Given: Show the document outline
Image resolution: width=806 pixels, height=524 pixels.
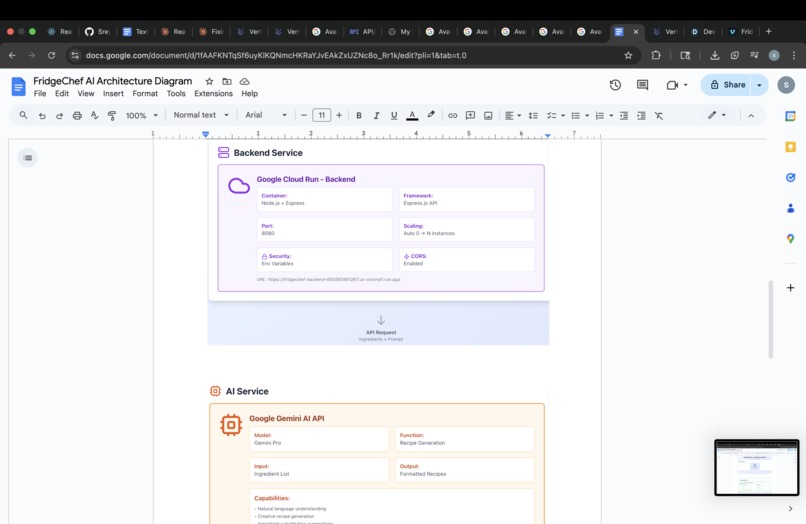Looking at the screenshot, I should click(28, 158).
